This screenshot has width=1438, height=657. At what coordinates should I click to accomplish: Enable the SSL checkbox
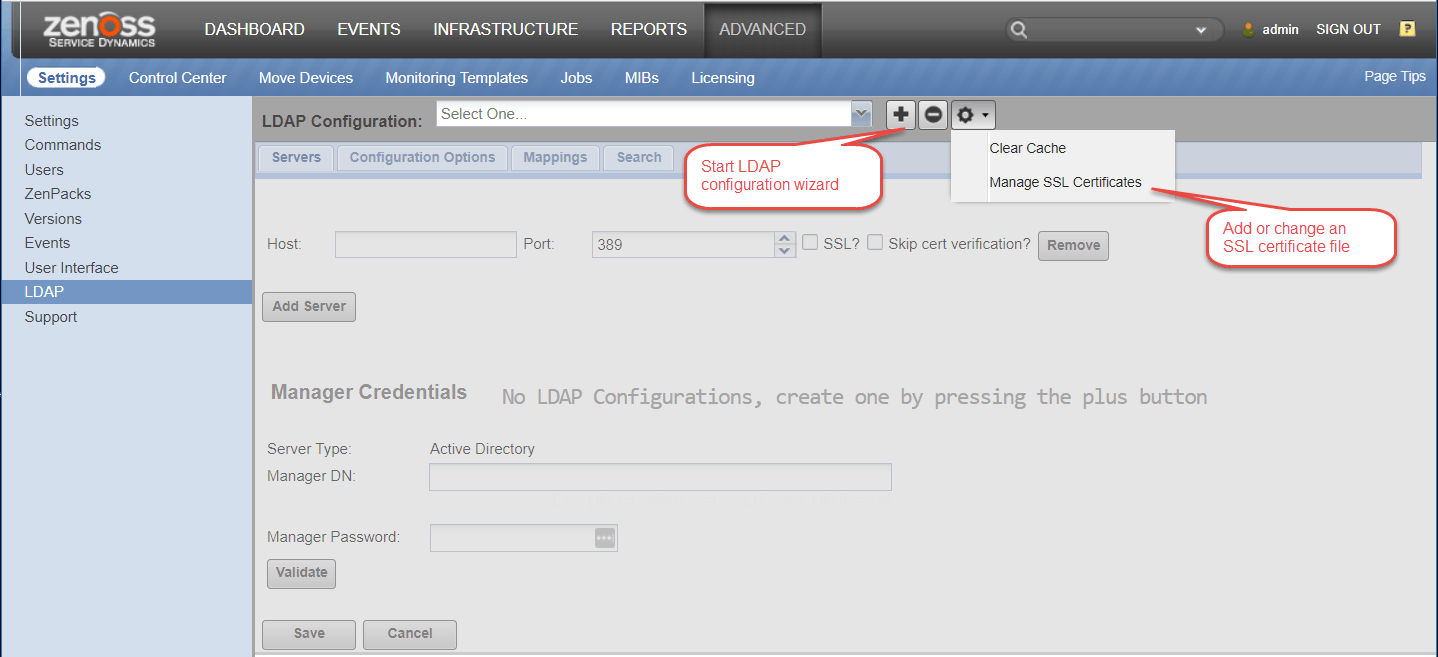809,243
